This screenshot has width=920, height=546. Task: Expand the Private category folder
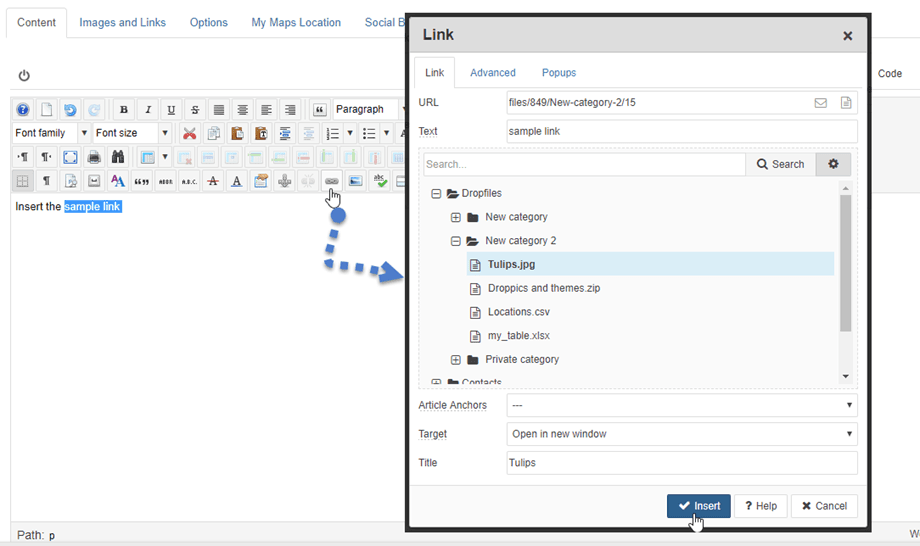click(x=456, y=360)
